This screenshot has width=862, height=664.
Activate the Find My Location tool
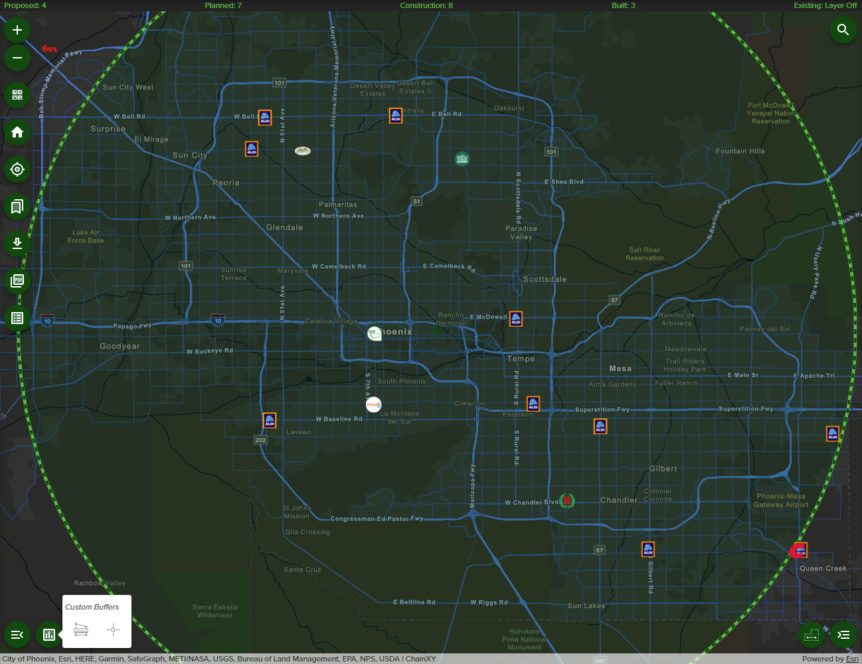pos(15,170)
